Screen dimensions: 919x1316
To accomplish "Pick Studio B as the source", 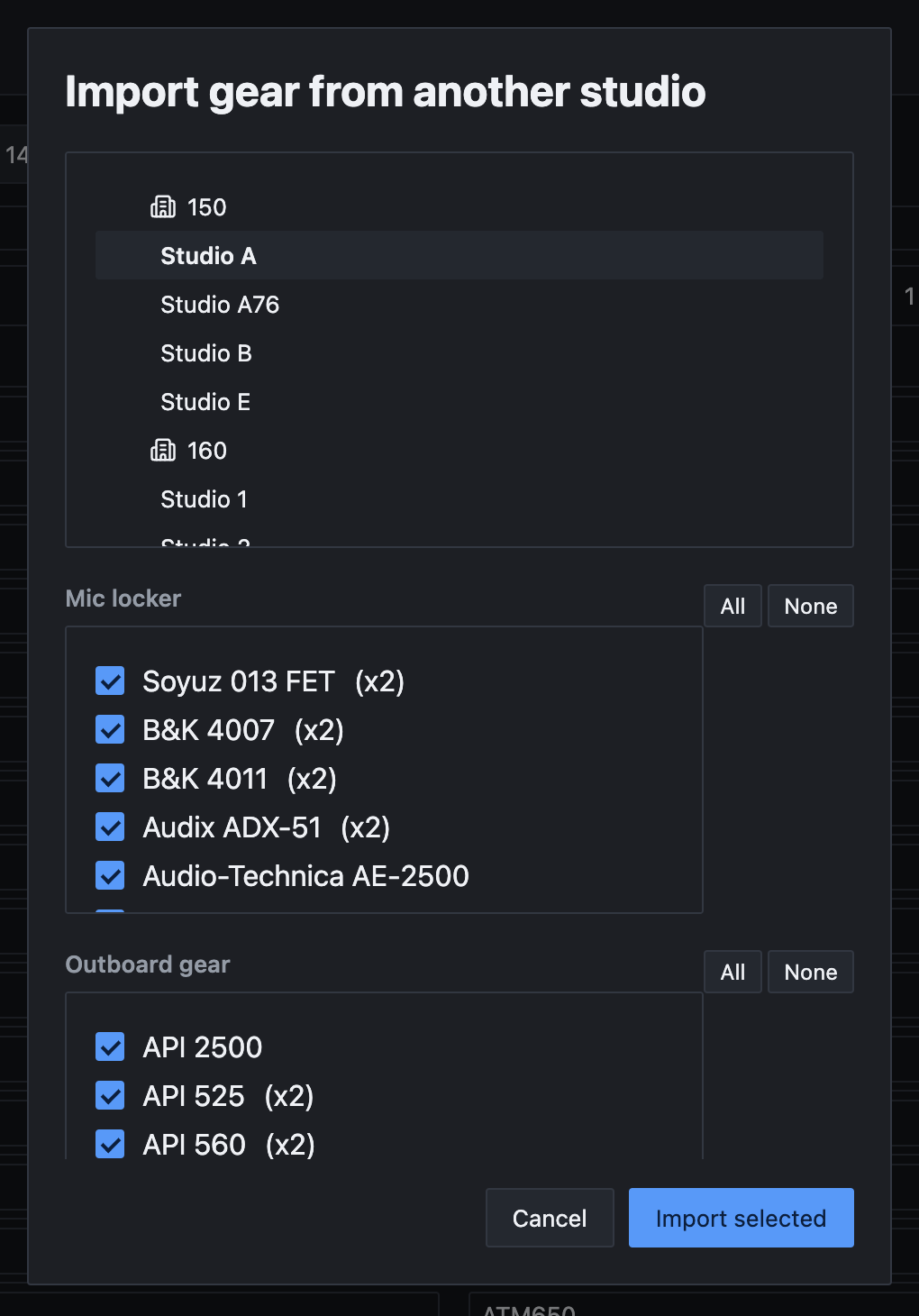I will (459, 353).
